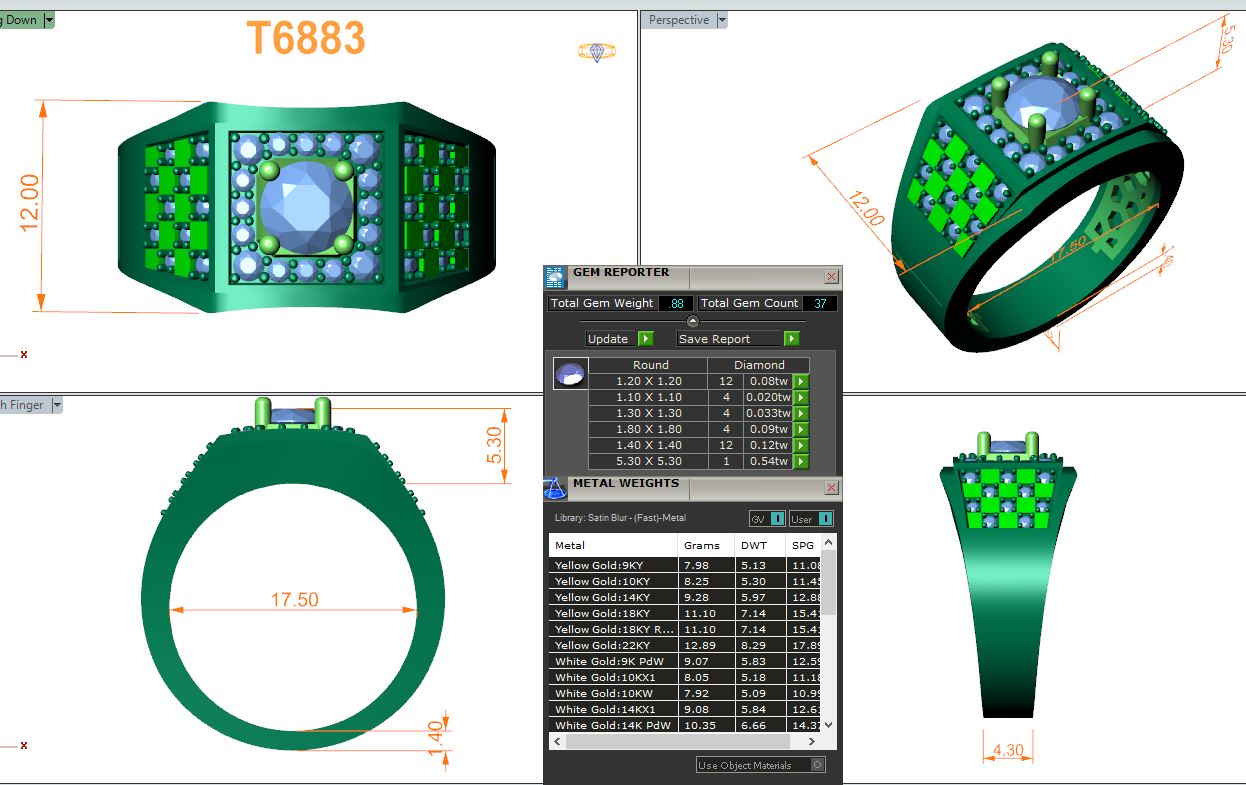The width and height of the screenshot is (1246, 785).
Task: Collapse the Gem Reporter totals section
Action: 692,321
